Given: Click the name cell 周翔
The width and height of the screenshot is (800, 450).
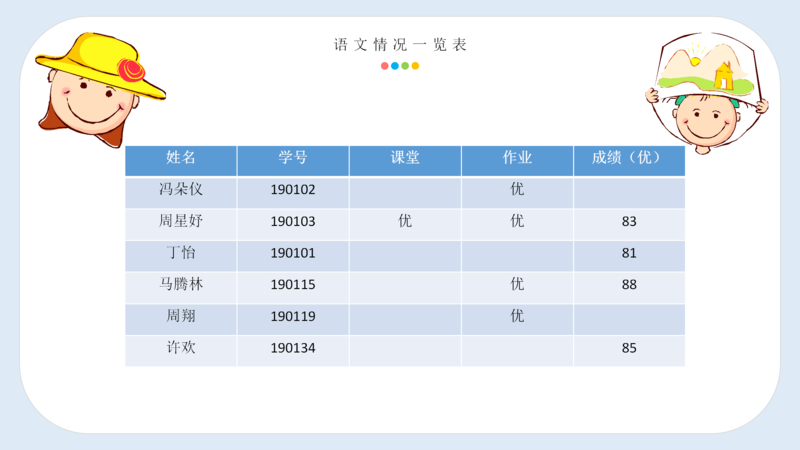Looking at the screenshot, I should [x=181, y=319].
